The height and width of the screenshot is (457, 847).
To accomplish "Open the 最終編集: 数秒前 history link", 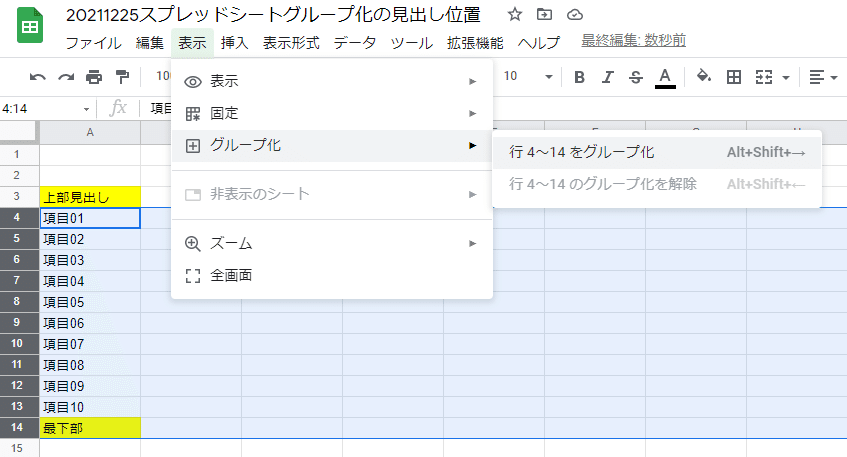I will 634,41.
